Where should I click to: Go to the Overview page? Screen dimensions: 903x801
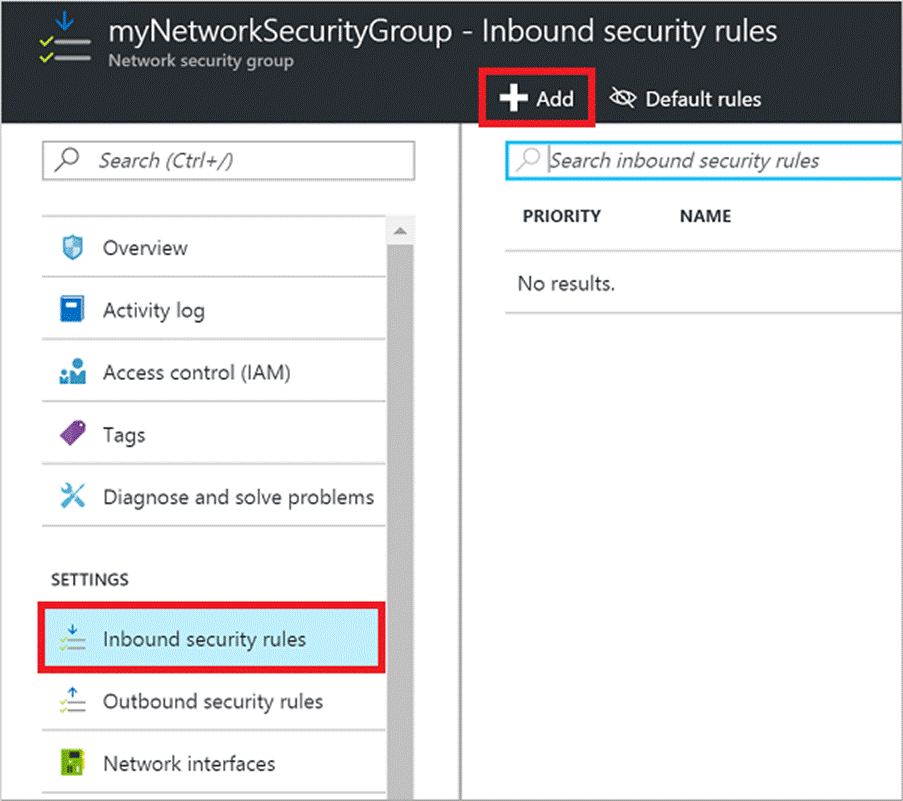[x=145, y=248]
